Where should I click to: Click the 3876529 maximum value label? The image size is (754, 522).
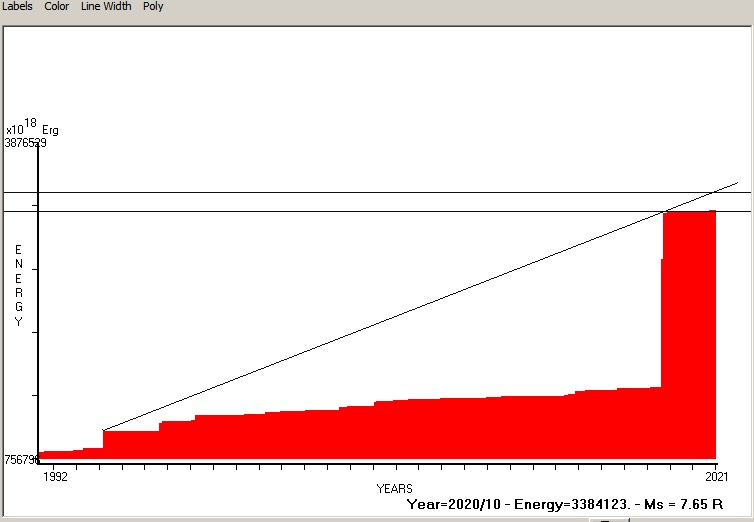coord(25,143)
